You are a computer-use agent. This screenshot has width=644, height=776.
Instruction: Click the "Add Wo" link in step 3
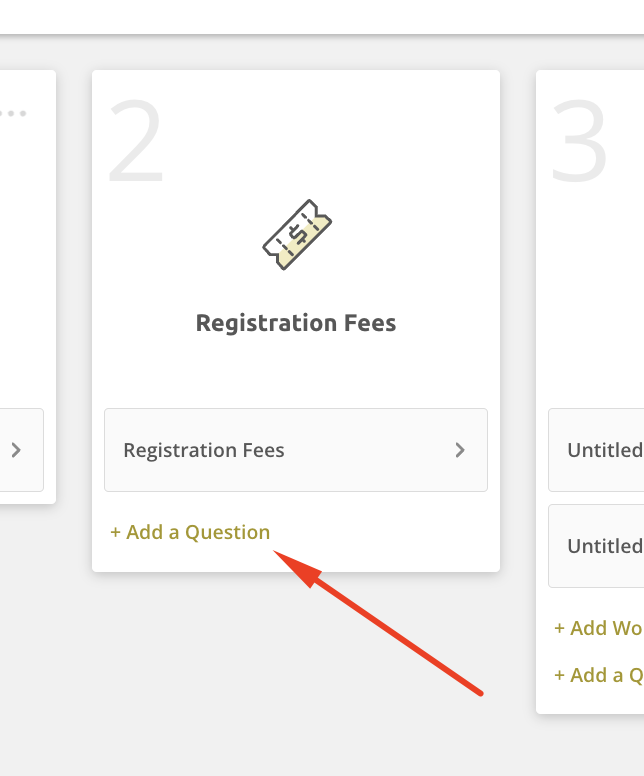pos(598,628)
